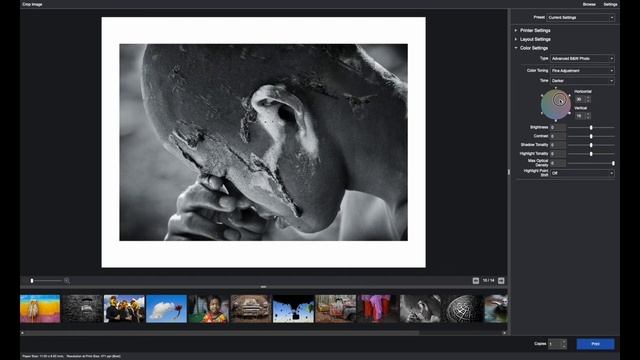Click the Copies number field
Image resolution: width=640 pixels, height=360 pixels.
[x=555, y=344]
